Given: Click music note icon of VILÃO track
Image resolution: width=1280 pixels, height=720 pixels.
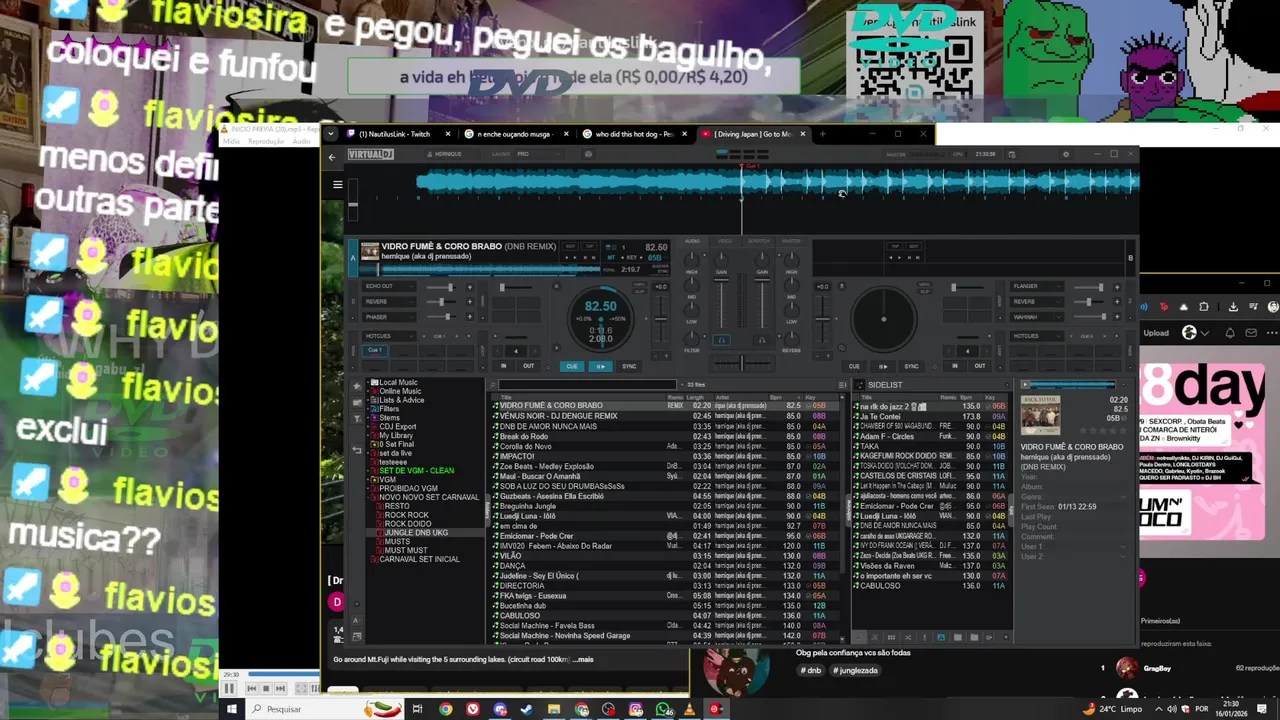Looking at the screenshot, I should point(495,556).
